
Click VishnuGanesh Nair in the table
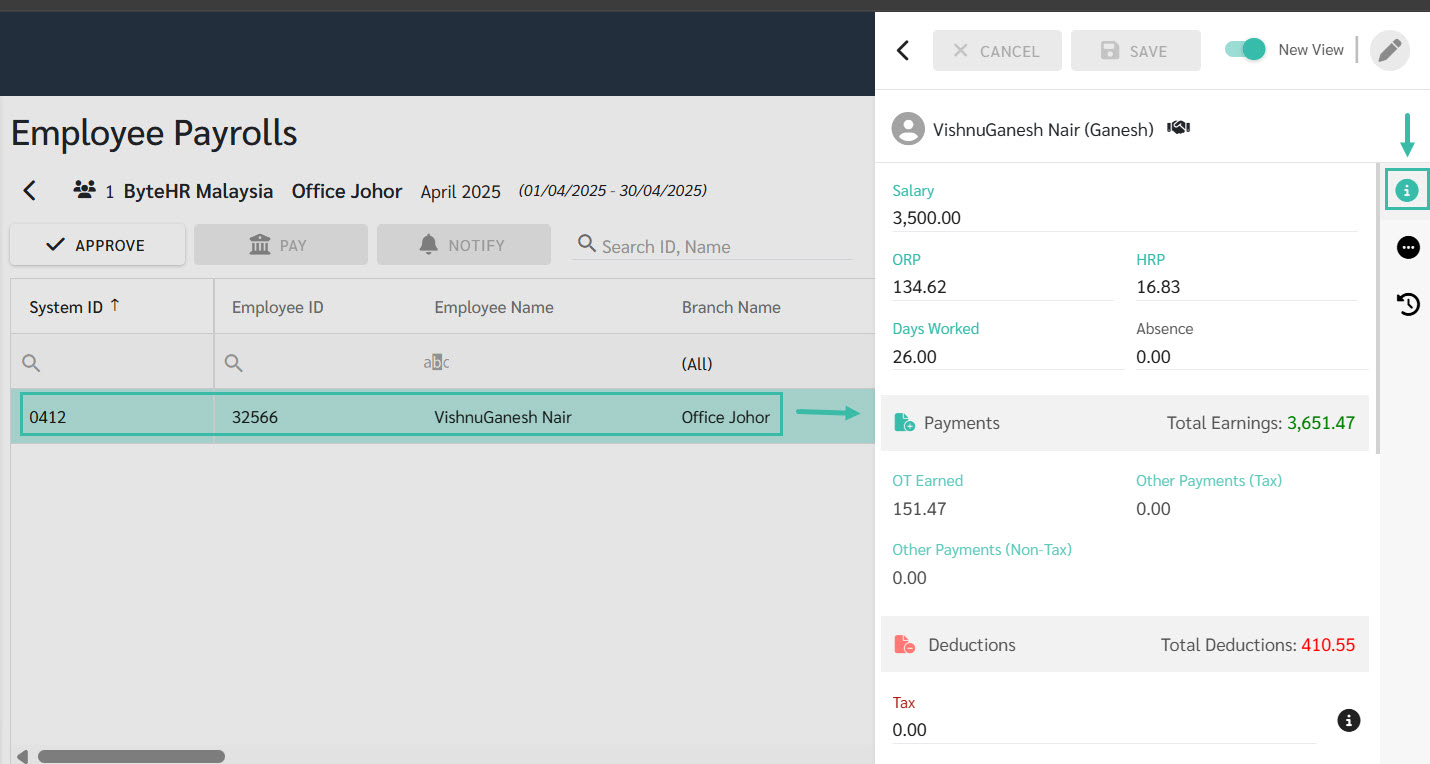(x=503, y=417)
